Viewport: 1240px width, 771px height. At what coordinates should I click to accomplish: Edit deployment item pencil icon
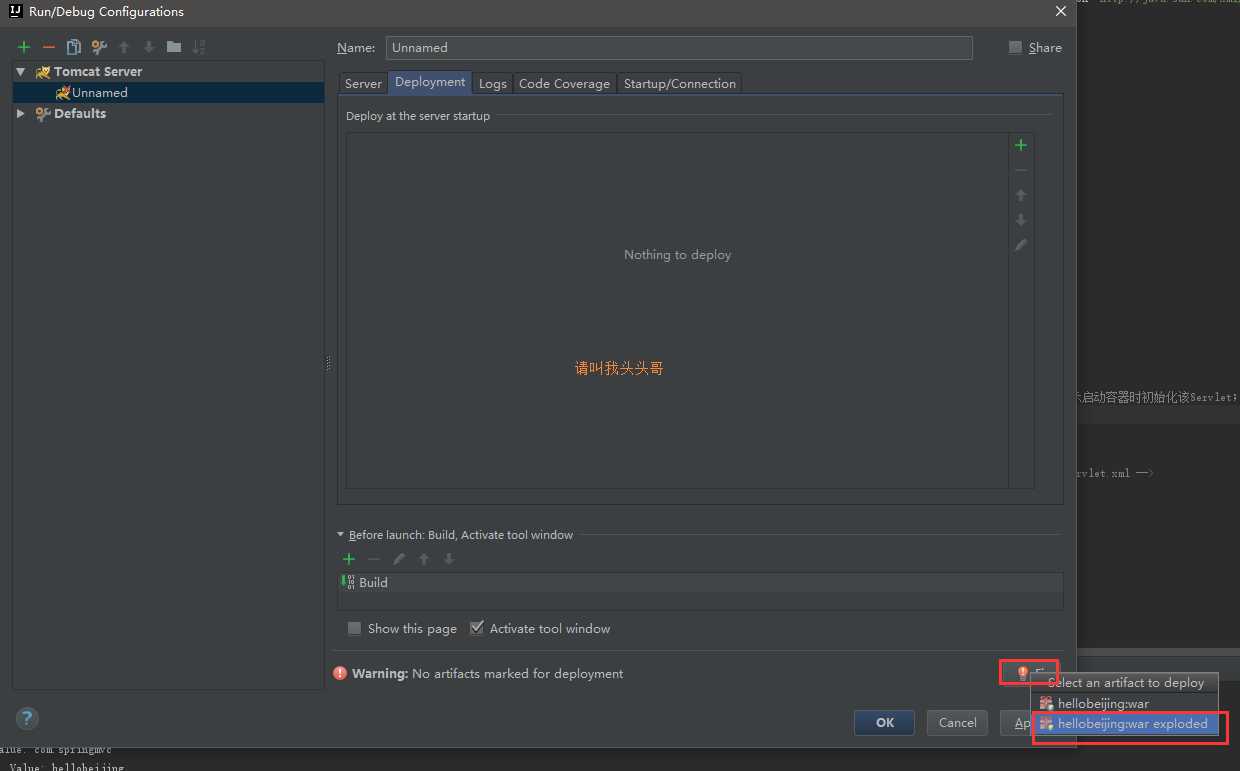[1021, 245]
